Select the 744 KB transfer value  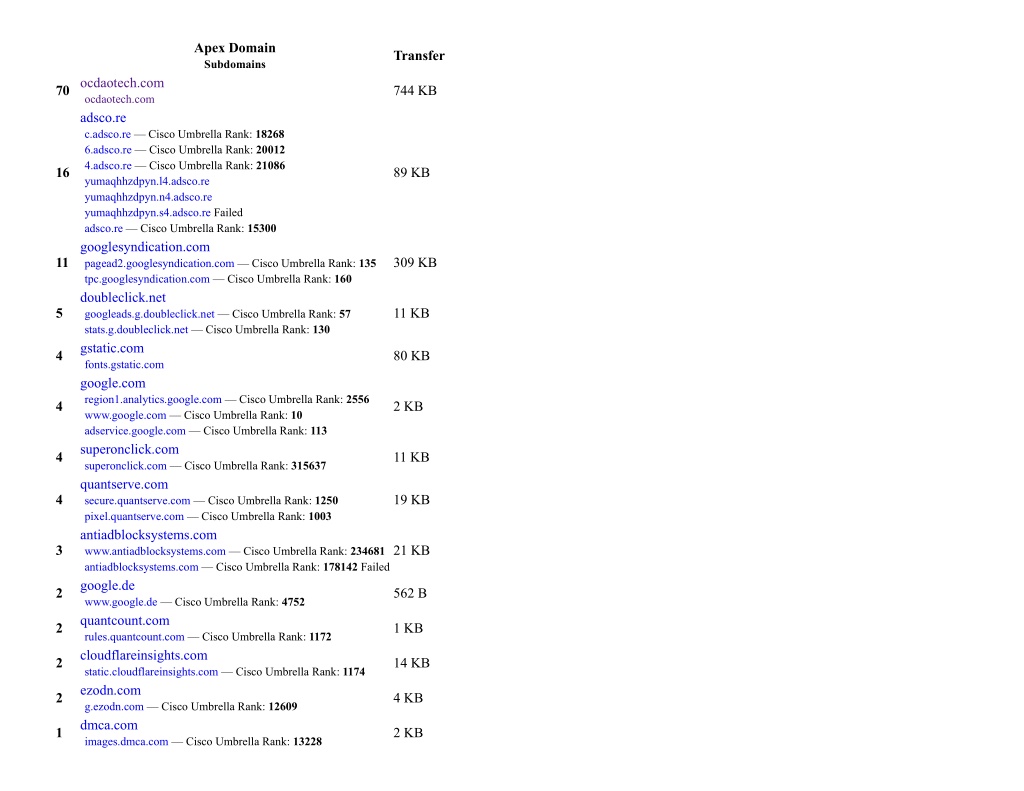coord(415,90)
